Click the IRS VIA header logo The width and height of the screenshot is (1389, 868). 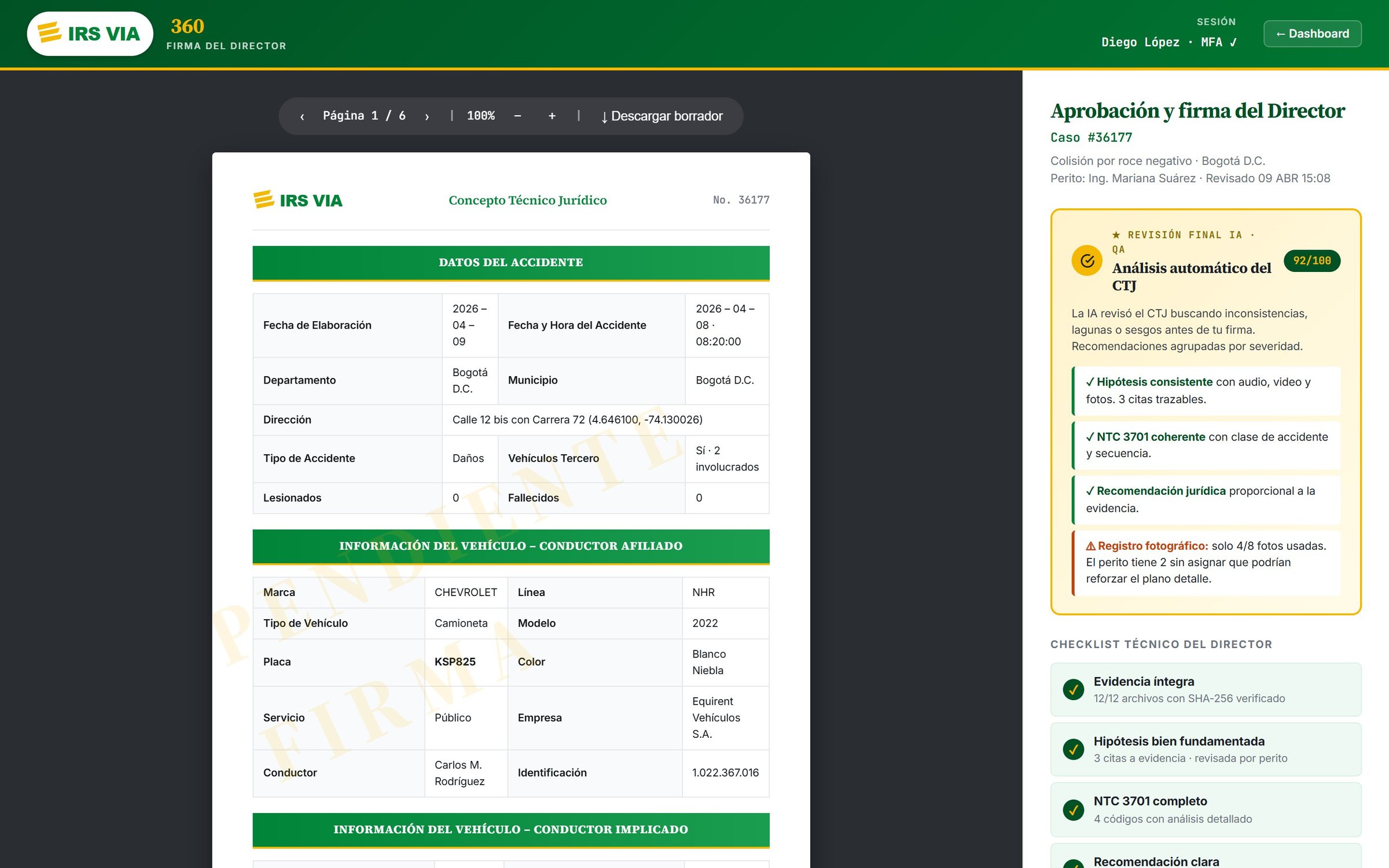tap(90, 34)
